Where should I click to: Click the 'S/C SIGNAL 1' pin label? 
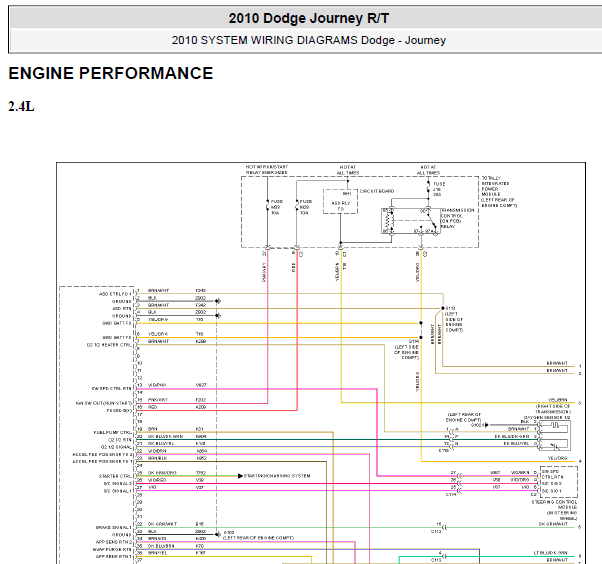(117, 491)
